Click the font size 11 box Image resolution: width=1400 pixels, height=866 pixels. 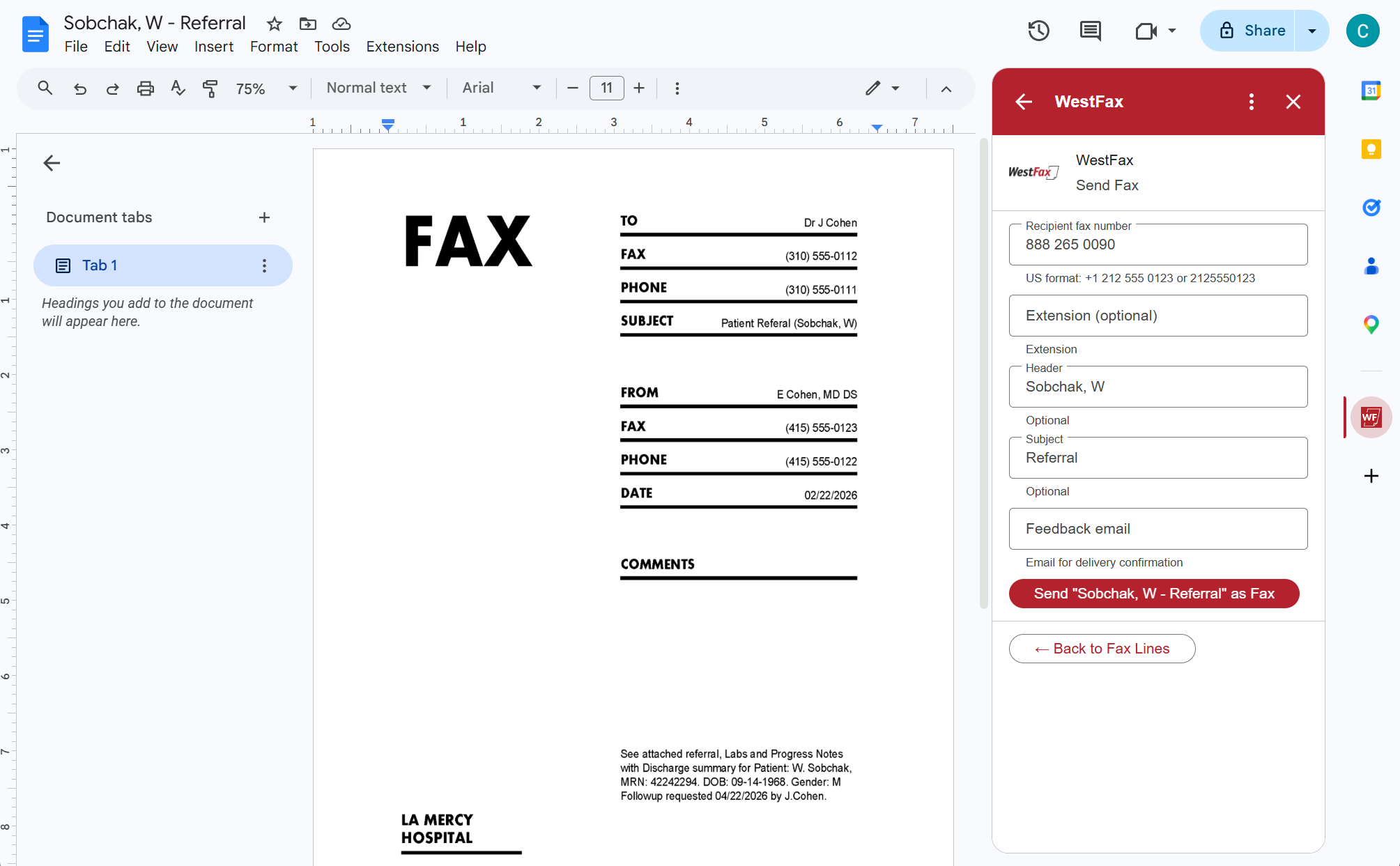(x=606, y=88)
